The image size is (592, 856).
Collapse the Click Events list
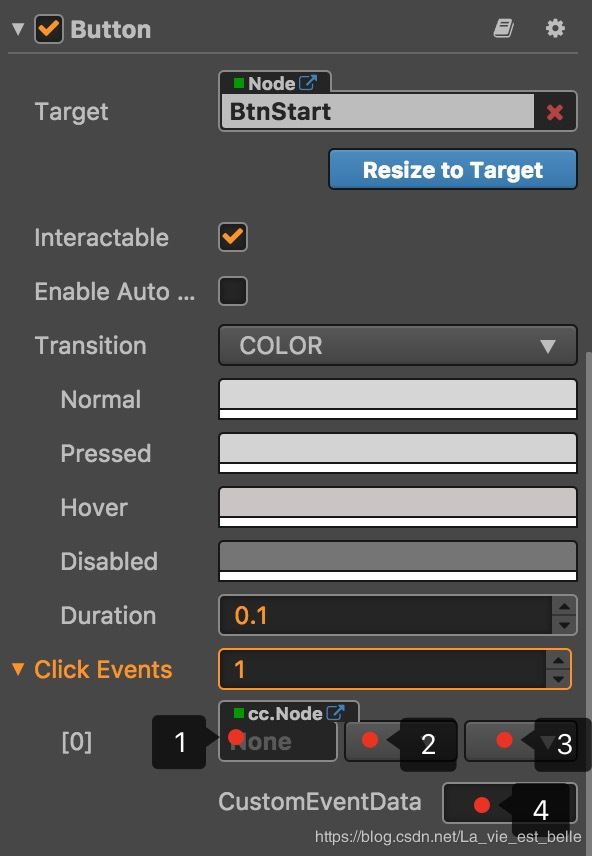(x=18, y=669)
